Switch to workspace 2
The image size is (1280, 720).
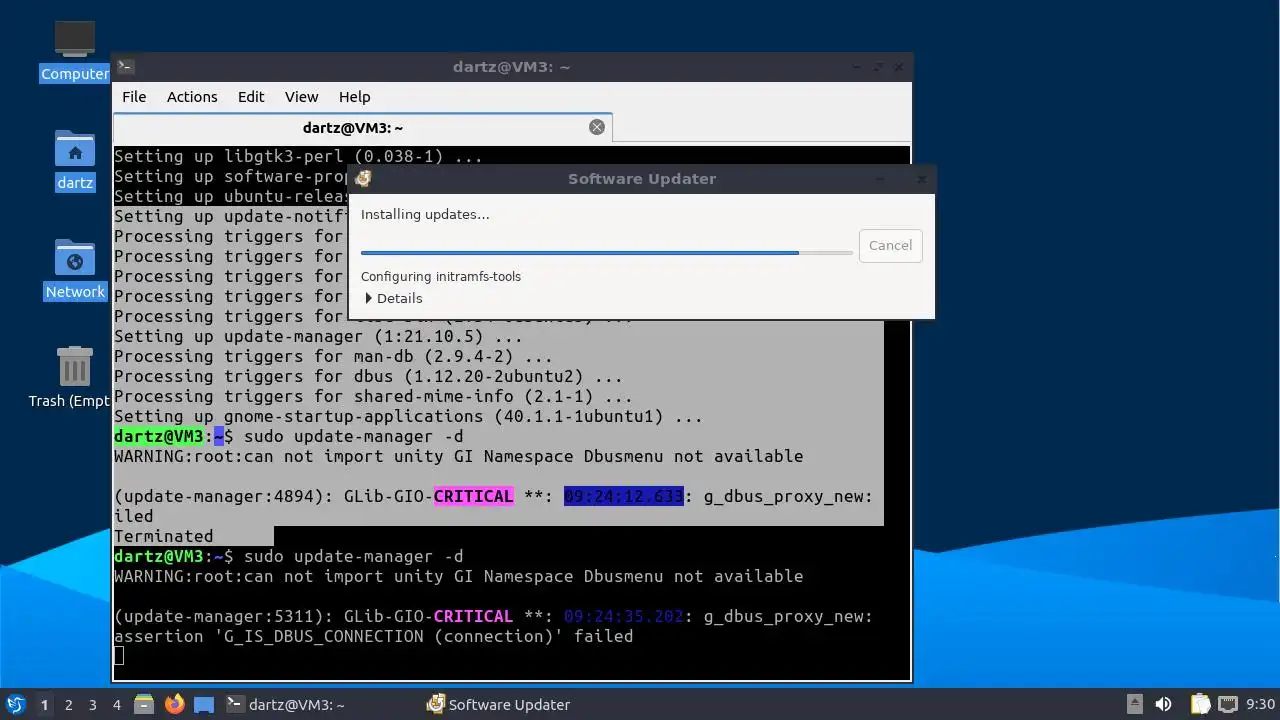tap(68, 704)
